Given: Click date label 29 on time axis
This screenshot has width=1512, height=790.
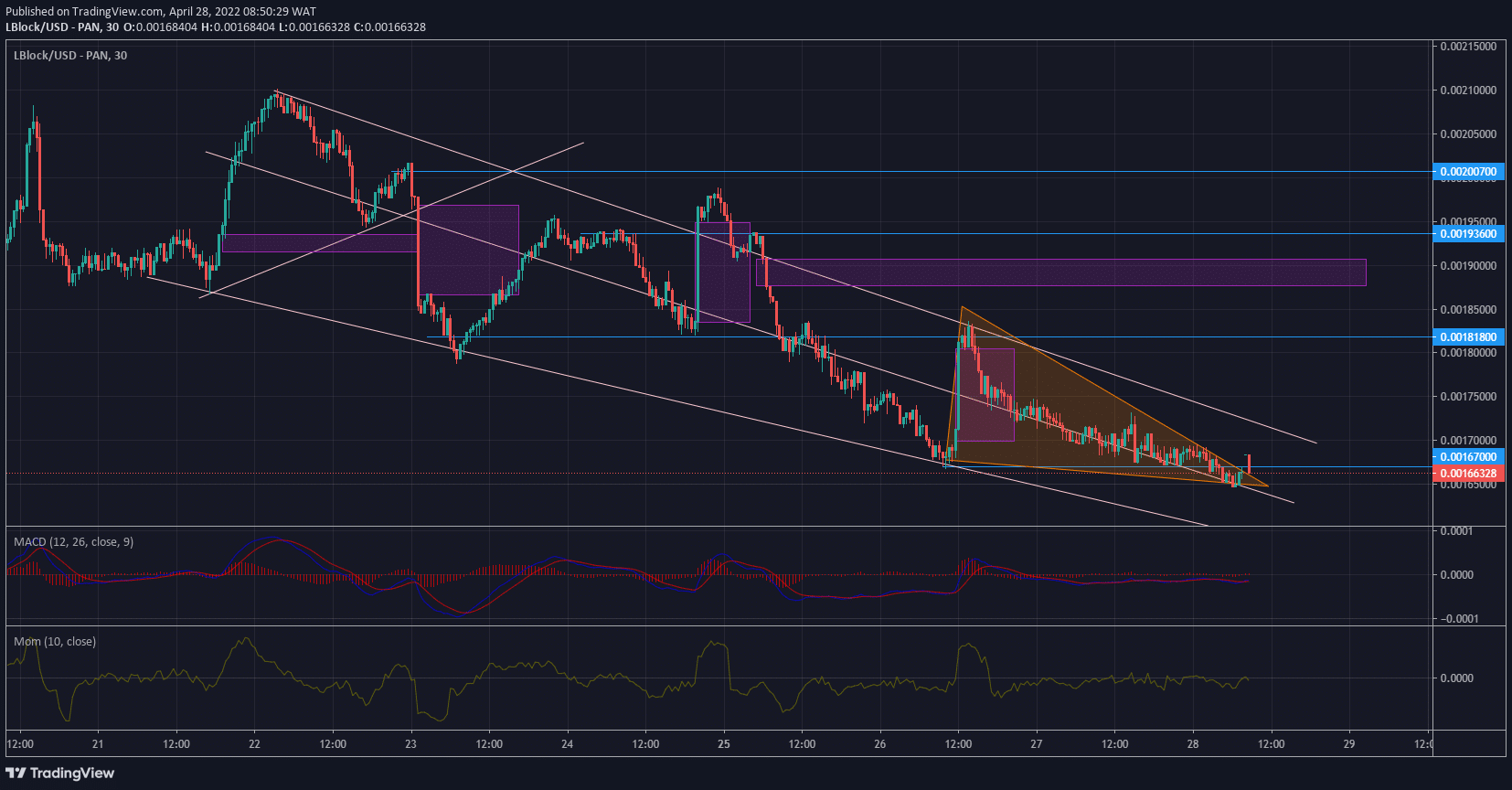Looking at the screenshot, I should pos(1349,744).
